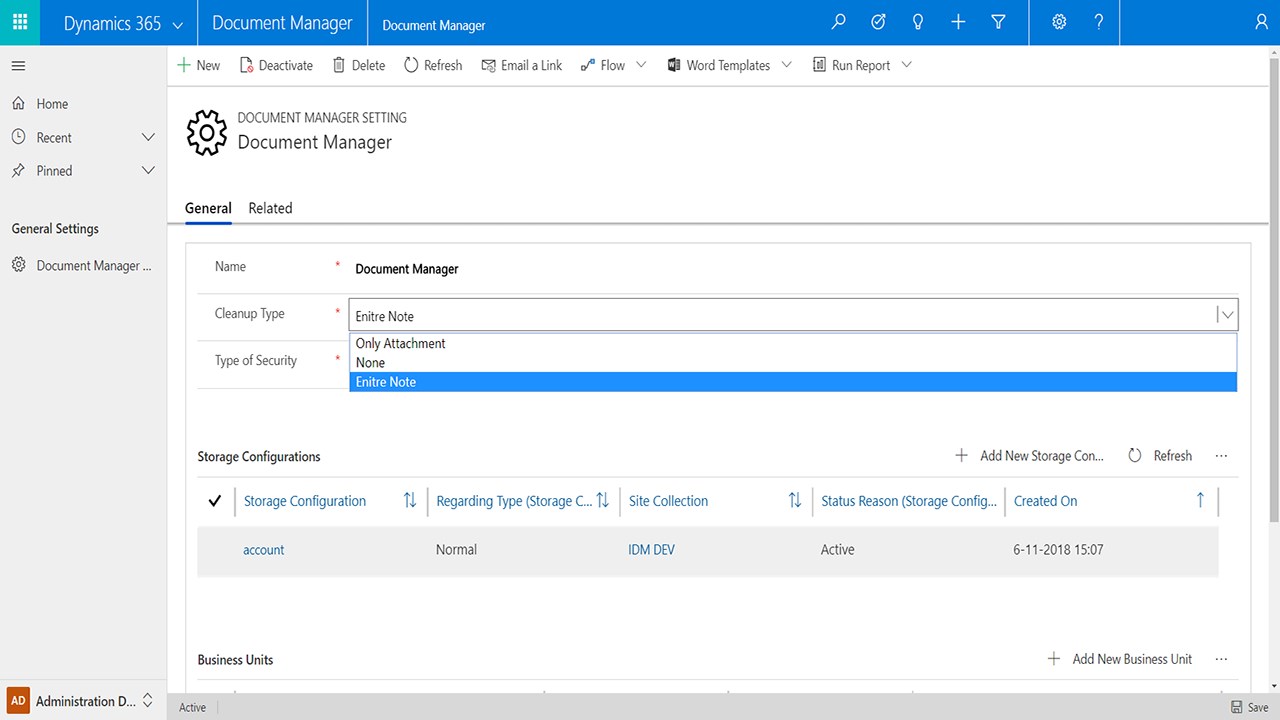This screenshot has height=720, width=1280.
Task: Open Document Manager settings sidebar item
Action: coord(83,266)
